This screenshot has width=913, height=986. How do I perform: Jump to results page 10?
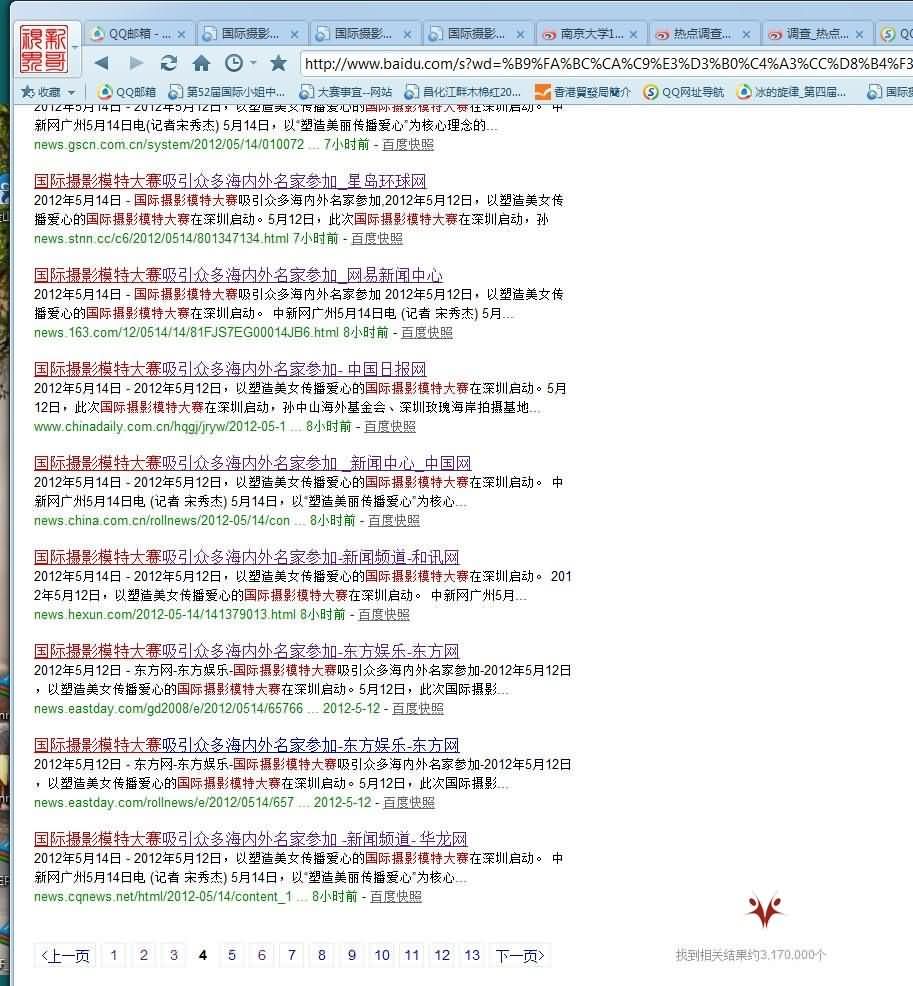pyautogui.click(x=382, y=956)
